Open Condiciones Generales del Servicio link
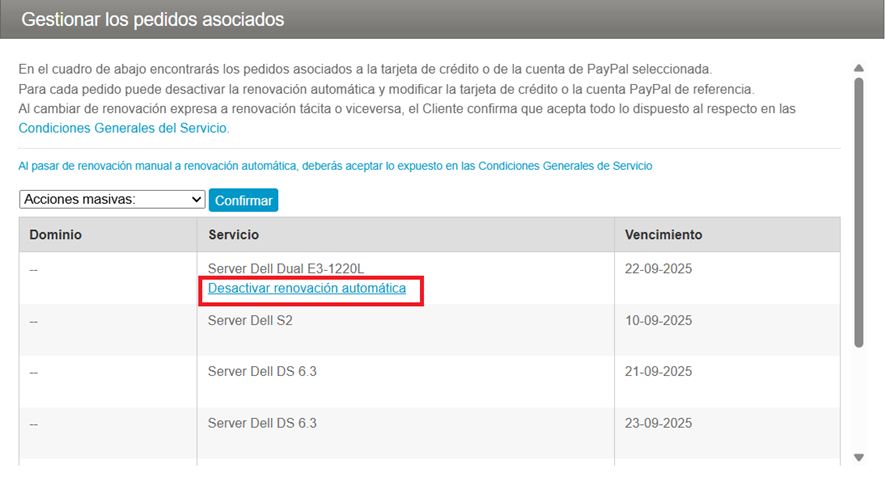Image resolution: width=886 pixels, height=481 pixels. [x=123, y=128]
